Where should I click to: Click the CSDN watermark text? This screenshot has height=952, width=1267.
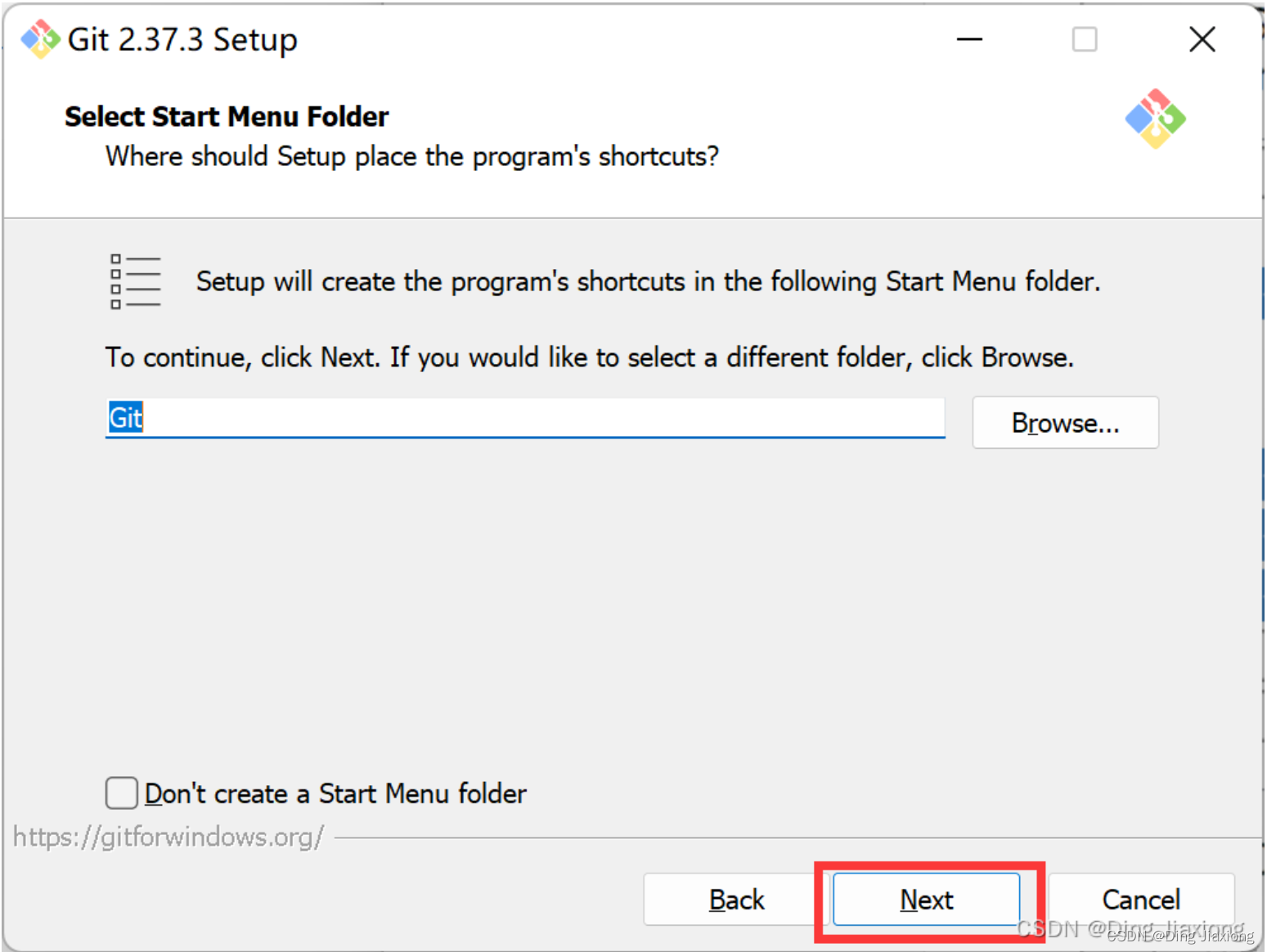pyautogui.click(x=1134, y=931)
